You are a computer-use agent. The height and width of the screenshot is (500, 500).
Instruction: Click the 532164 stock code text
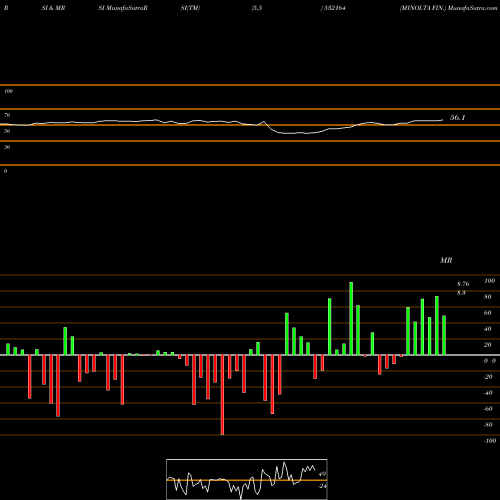pos(334,8)
